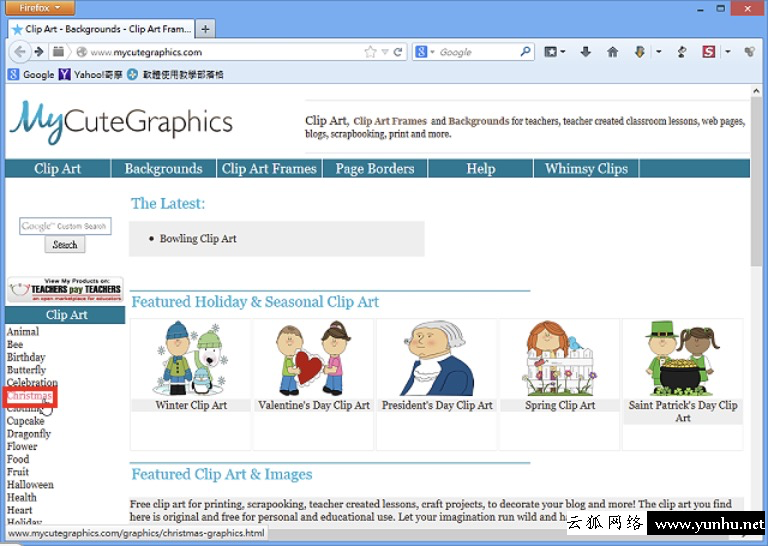Screen dimensions: 768x546
Task: Open the Animal category link
Action: [x=23, y=332]
